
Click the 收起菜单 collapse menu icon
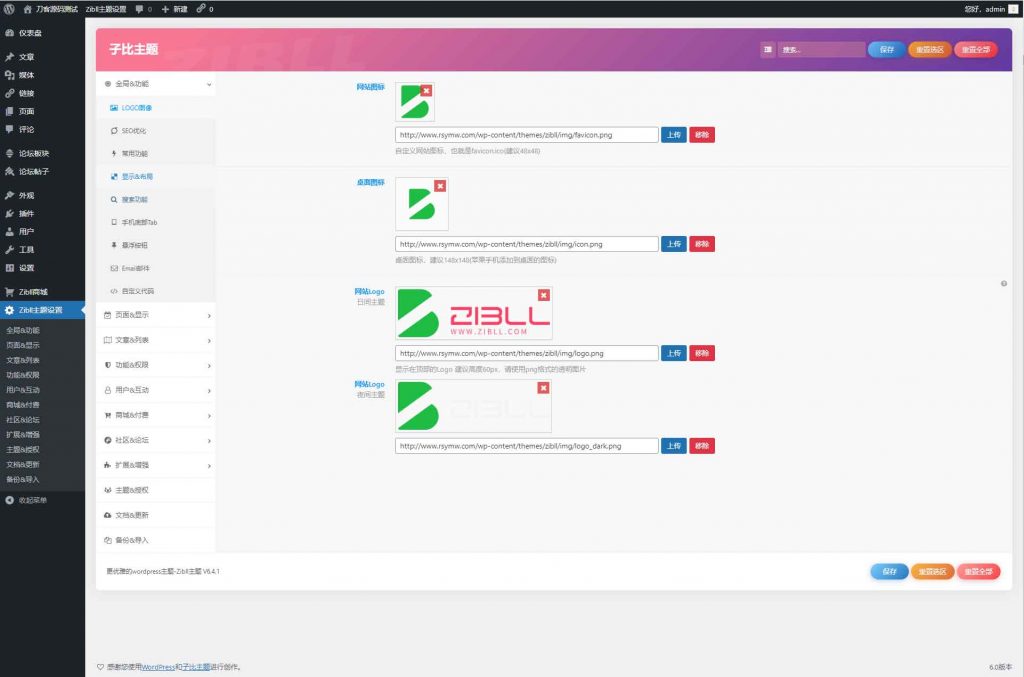(x=10, y=500)
